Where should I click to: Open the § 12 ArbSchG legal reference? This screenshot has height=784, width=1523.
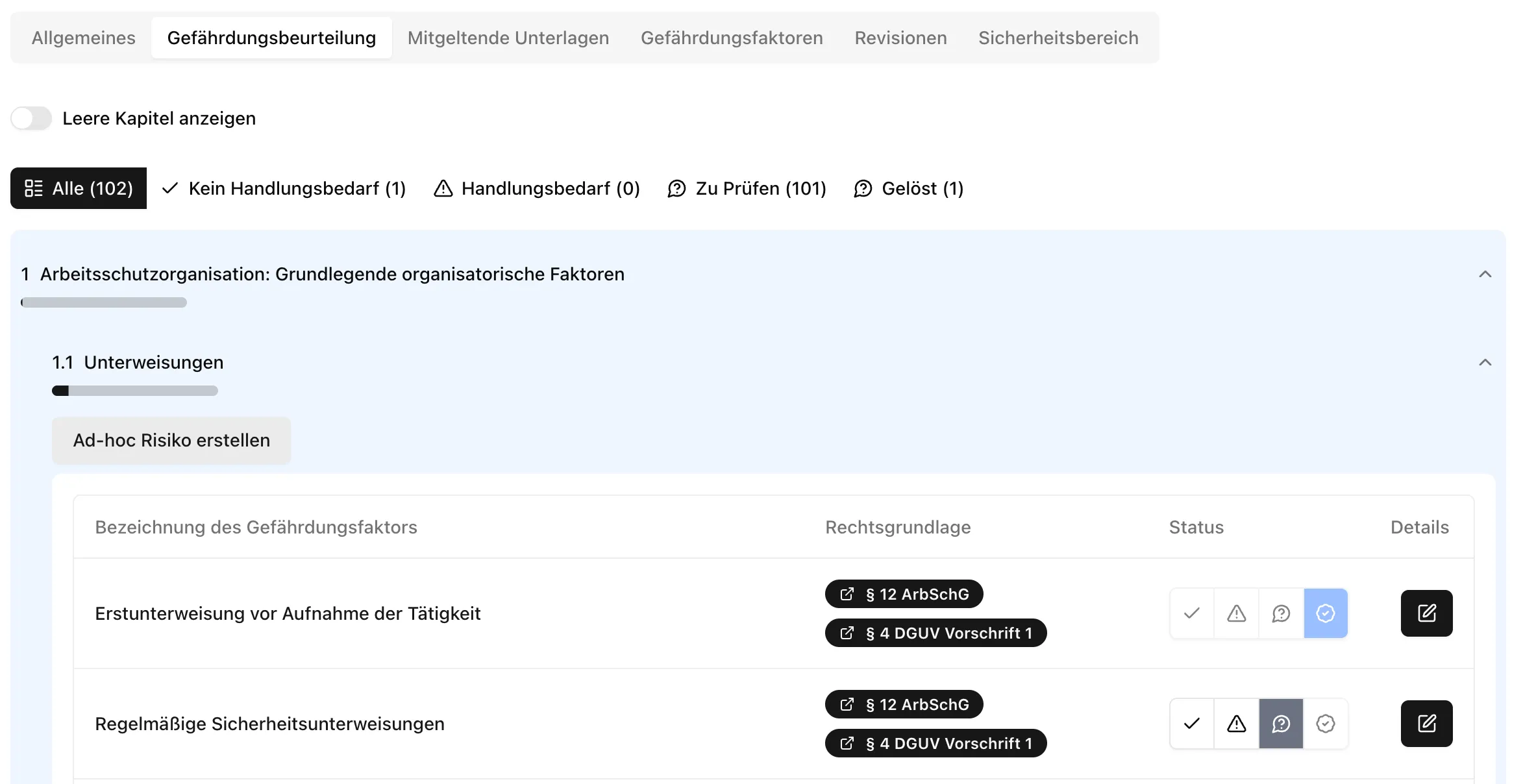pyautogui.click(x=904, y=593)
